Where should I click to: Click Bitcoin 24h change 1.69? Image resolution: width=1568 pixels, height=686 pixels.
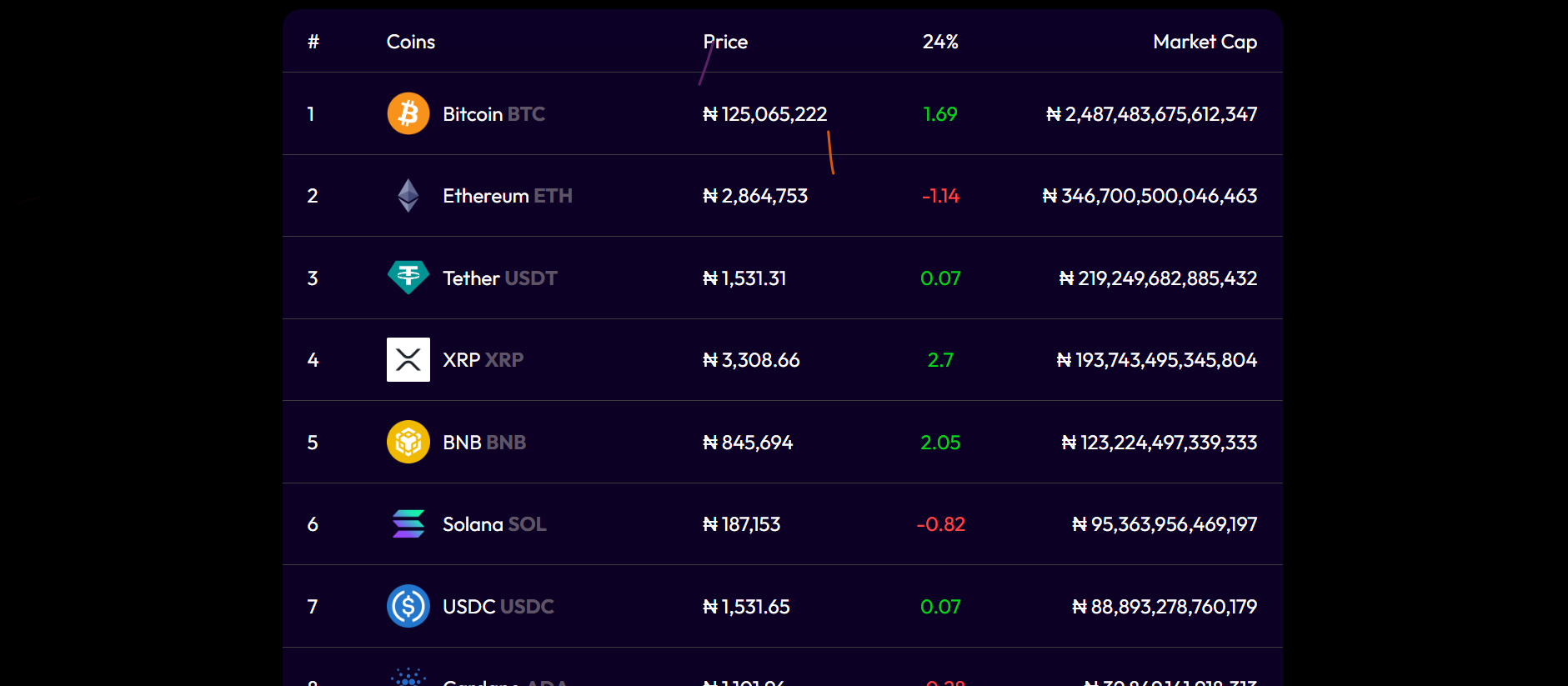click(x=940, y=114)
